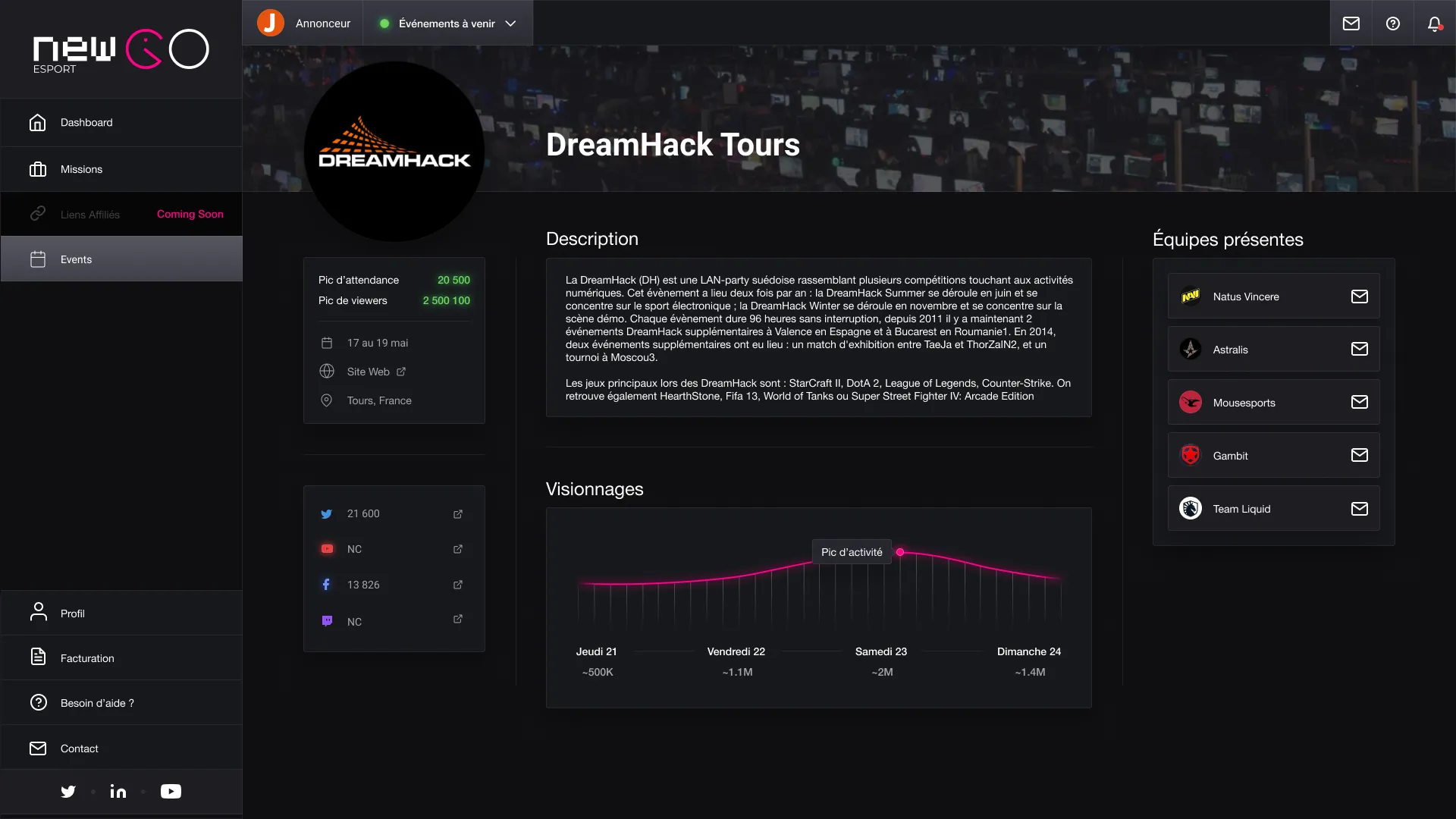
Task: Click the Annonceur label in top bar
Action: coord(323,24)
